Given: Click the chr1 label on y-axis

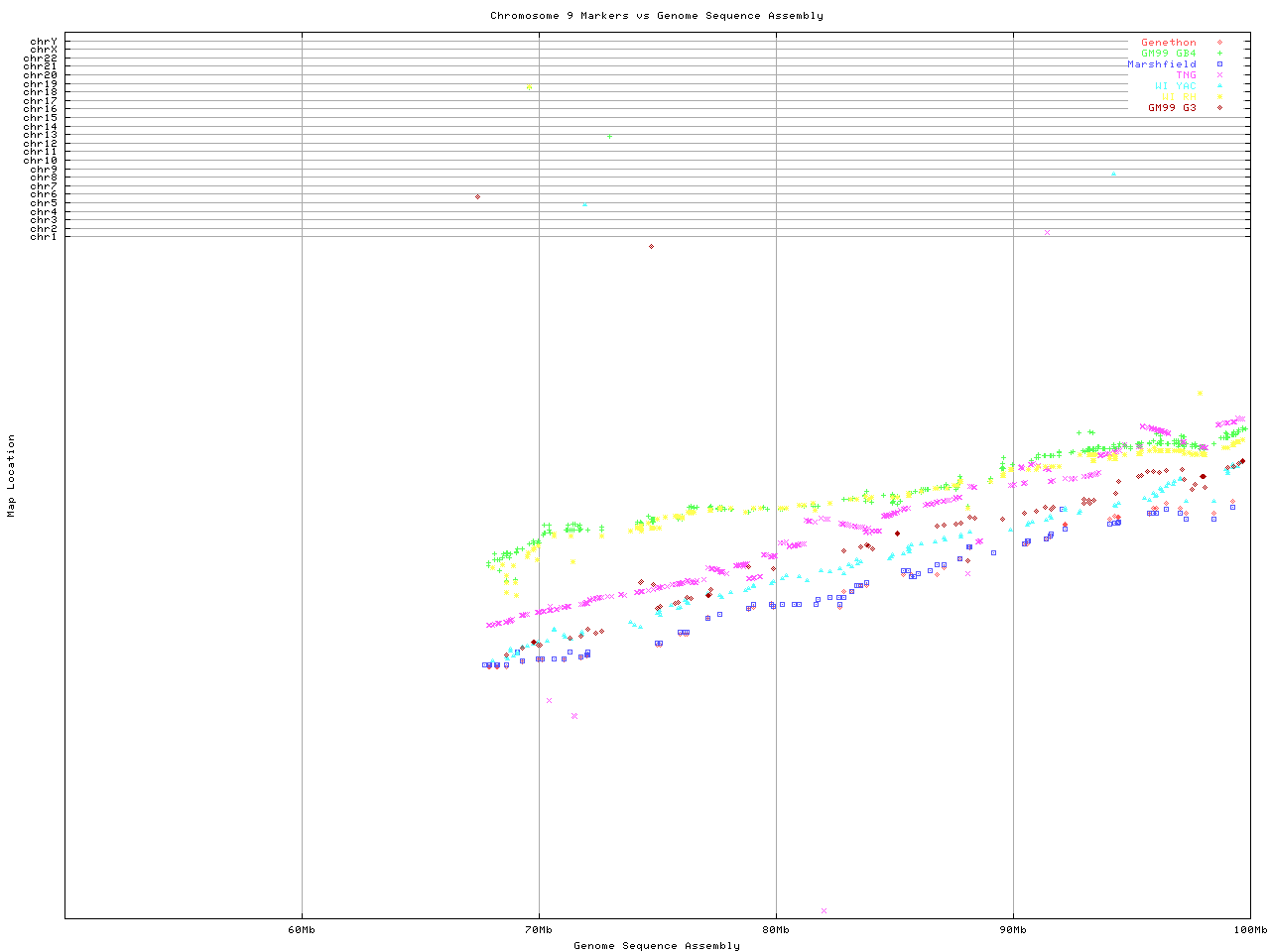Looking at the screenshot, I should tap(43, 237).
